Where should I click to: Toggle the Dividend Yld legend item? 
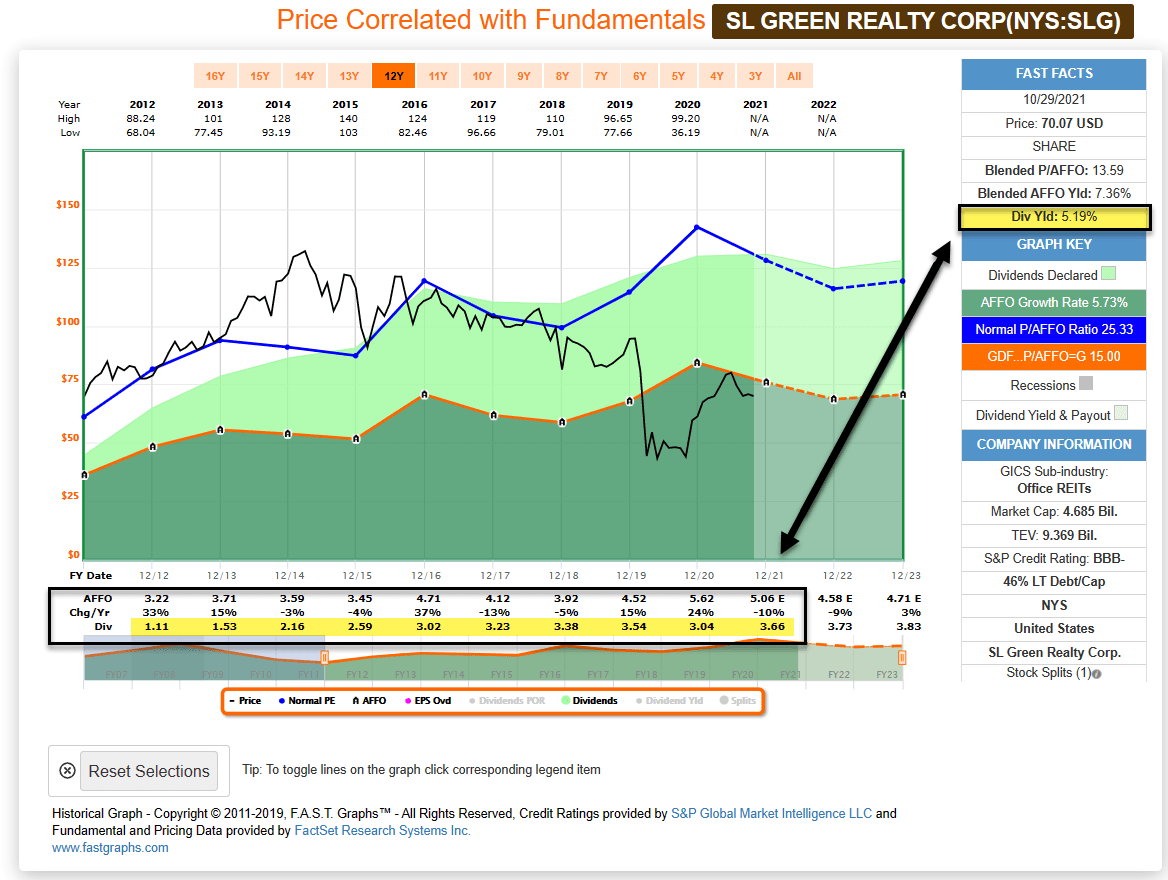(670, 701)
